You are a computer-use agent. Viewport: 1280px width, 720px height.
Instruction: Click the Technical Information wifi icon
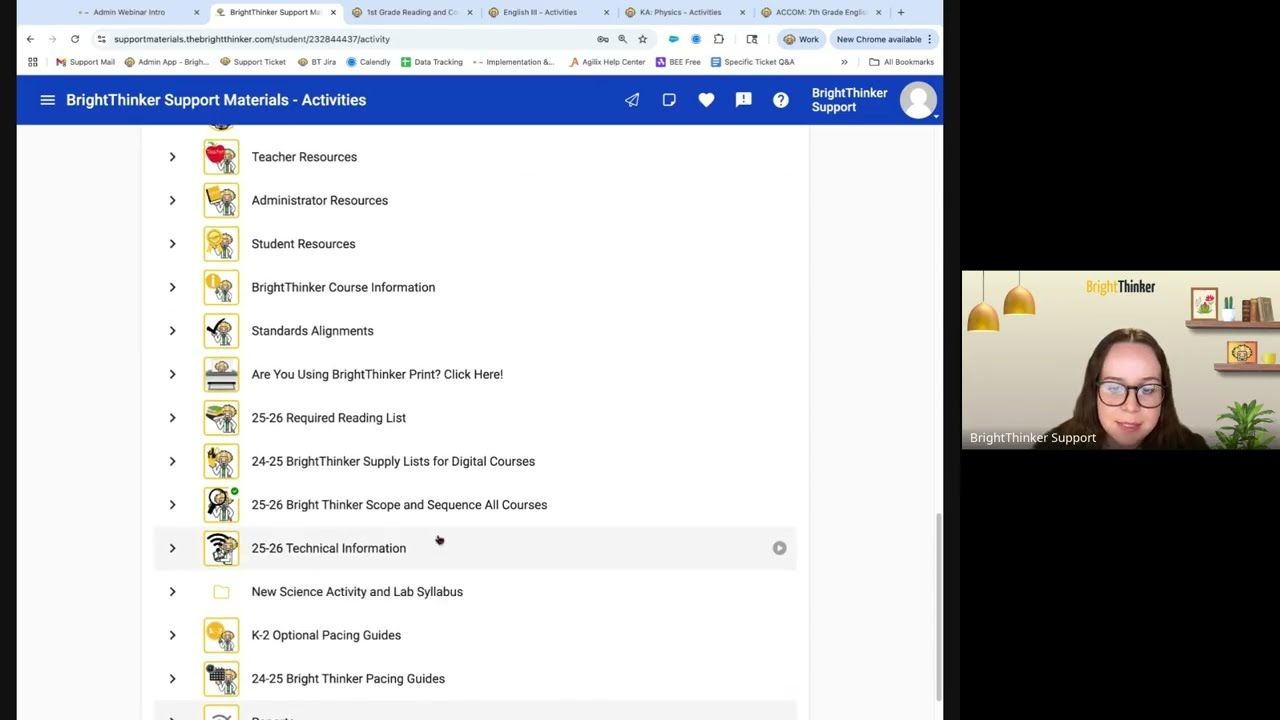[x=221, y=548]
